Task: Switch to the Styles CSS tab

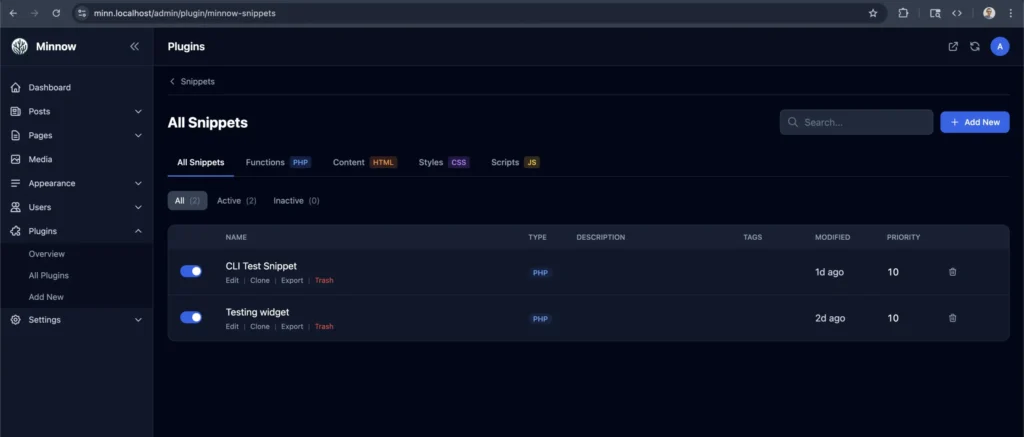Action: point(443,162)
